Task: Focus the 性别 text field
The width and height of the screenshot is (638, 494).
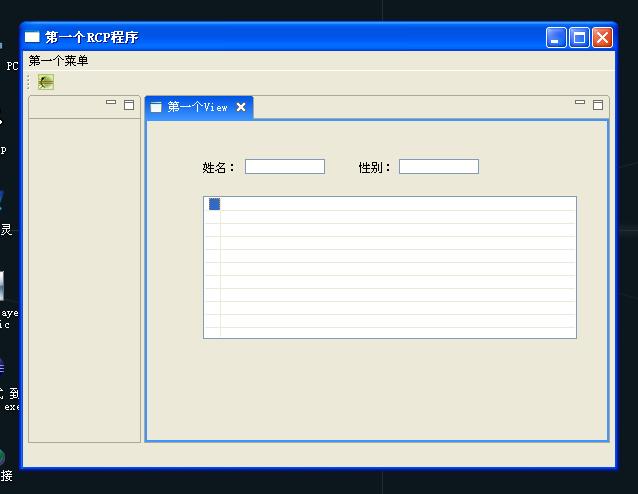Action: click(x=439, y=167)
